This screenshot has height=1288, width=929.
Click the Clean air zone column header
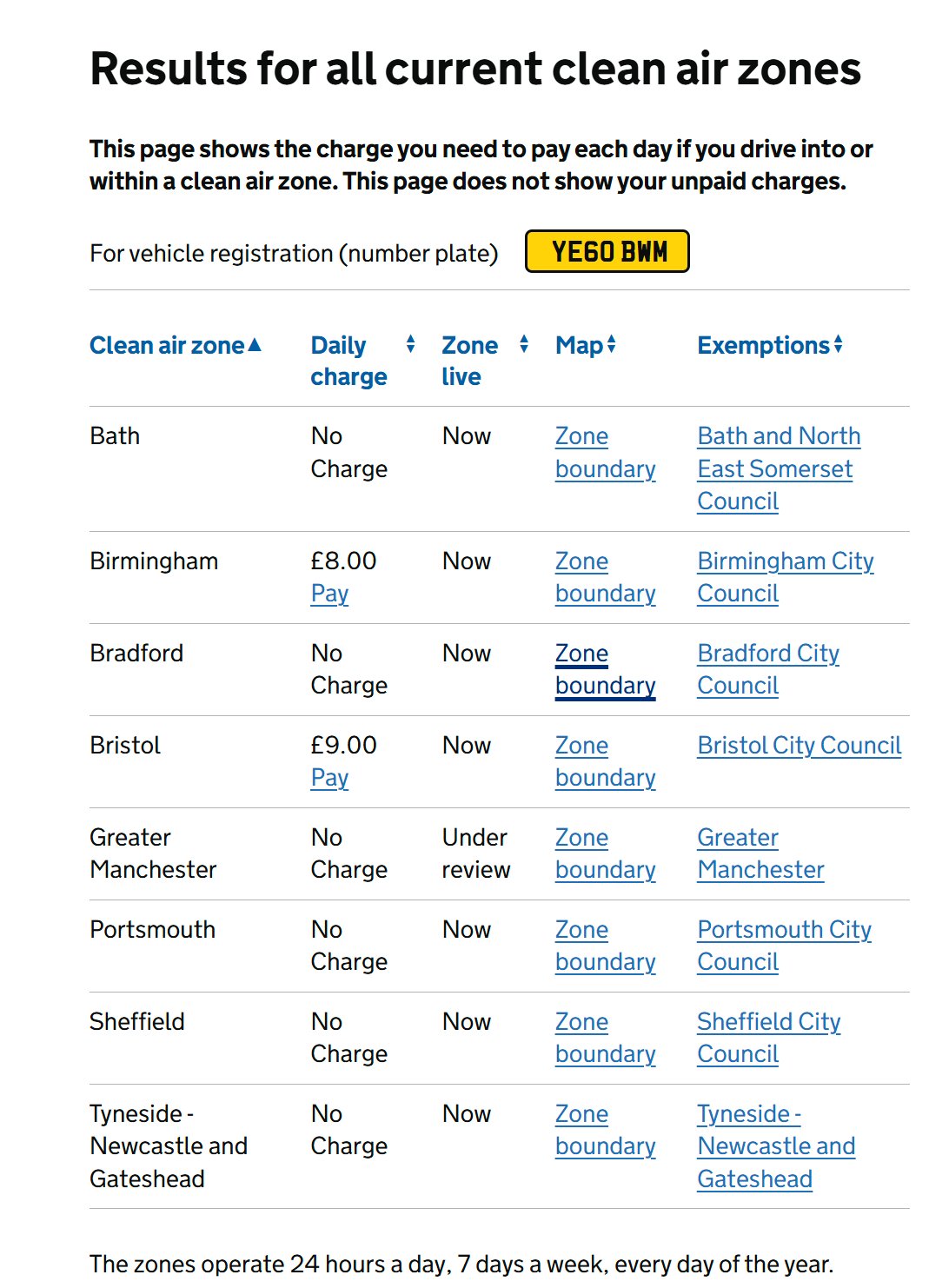tap(167, 345)
